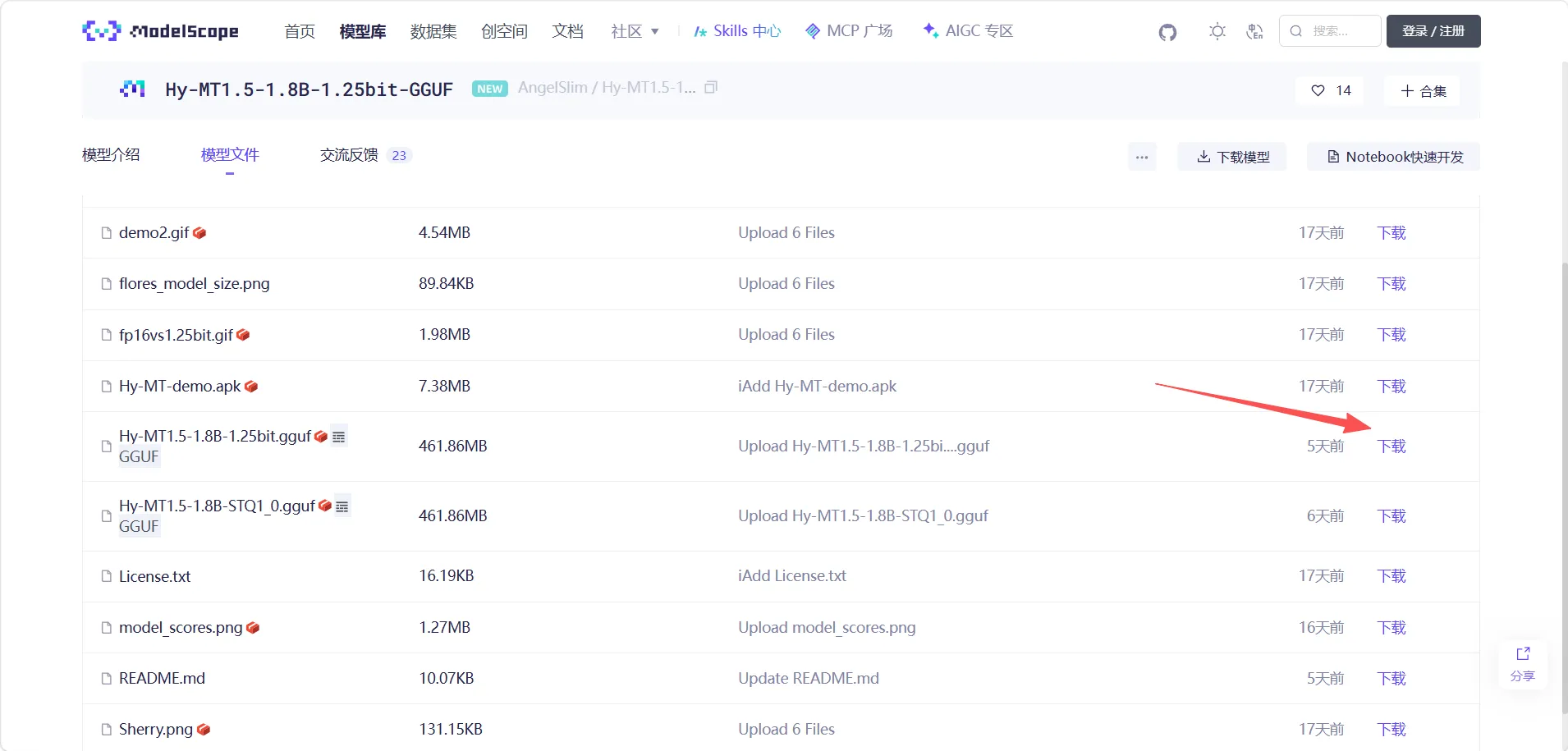Open Skills 中心 link
The image size is (1568, 751).
pyautogui.click(x=737, y=31)
